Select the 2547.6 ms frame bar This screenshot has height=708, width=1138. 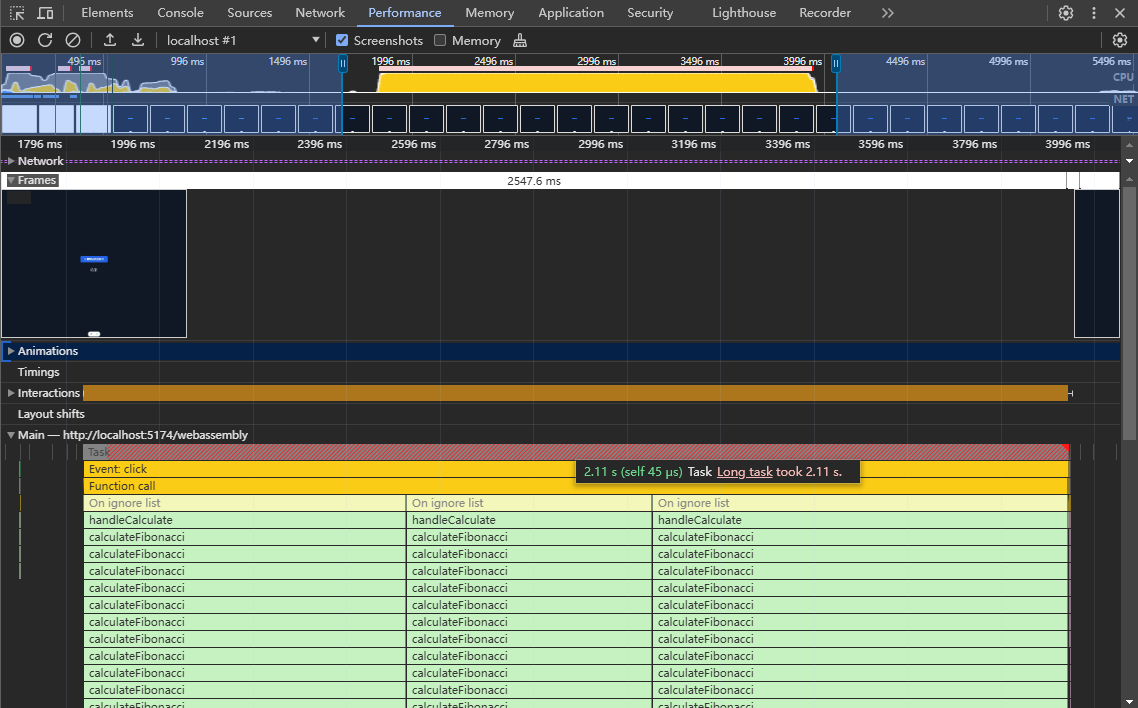click(533, 181)
